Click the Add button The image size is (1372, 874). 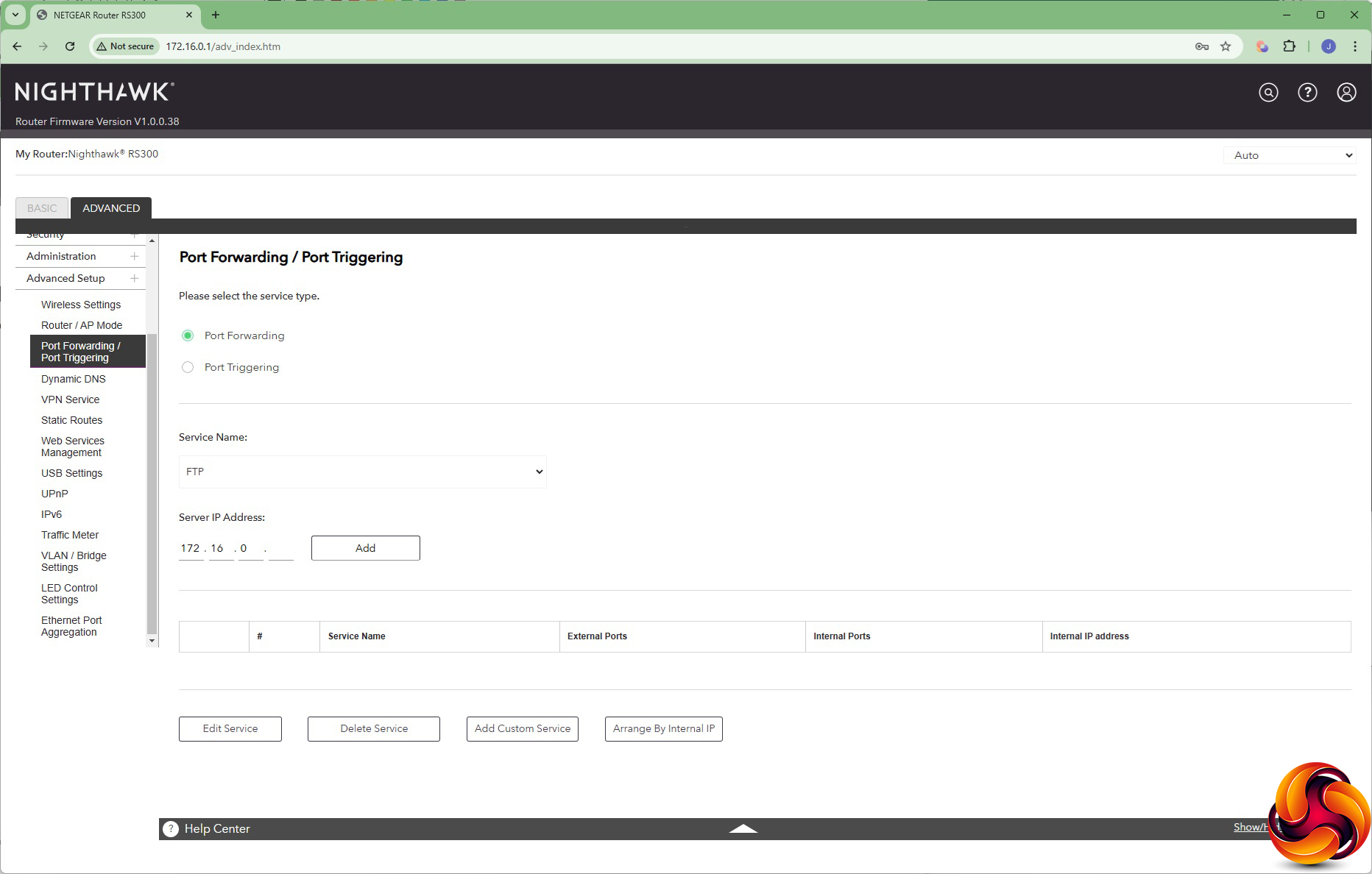(x=366, y=548)
